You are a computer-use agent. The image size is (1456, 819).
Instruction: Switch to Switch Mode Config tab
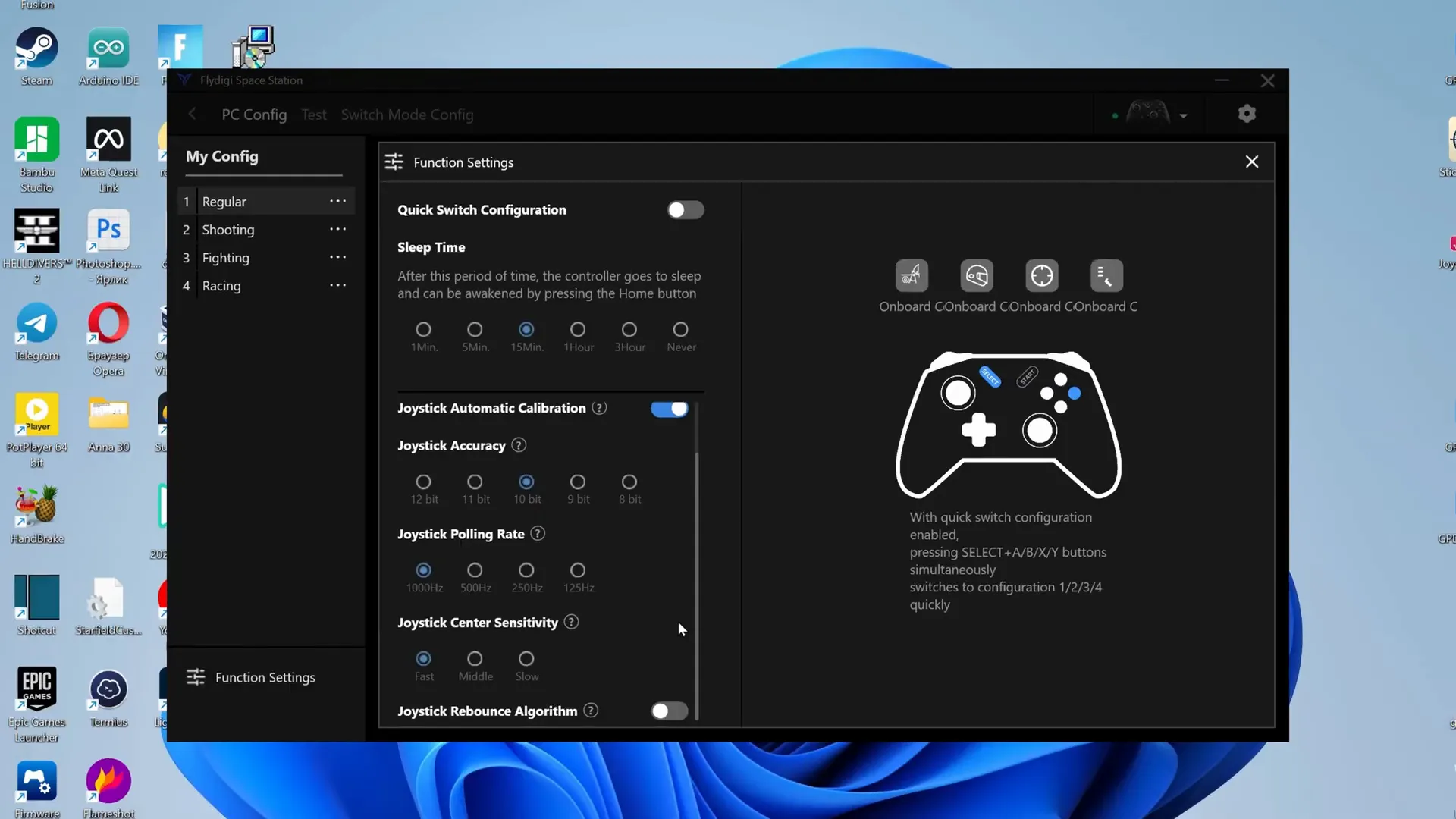(407, 115)
